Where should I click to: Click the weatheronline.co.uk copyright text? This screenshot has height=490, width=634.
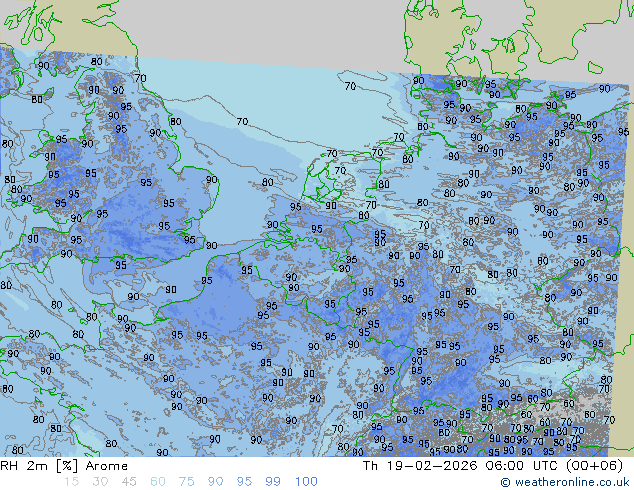[x=565, y=482]
